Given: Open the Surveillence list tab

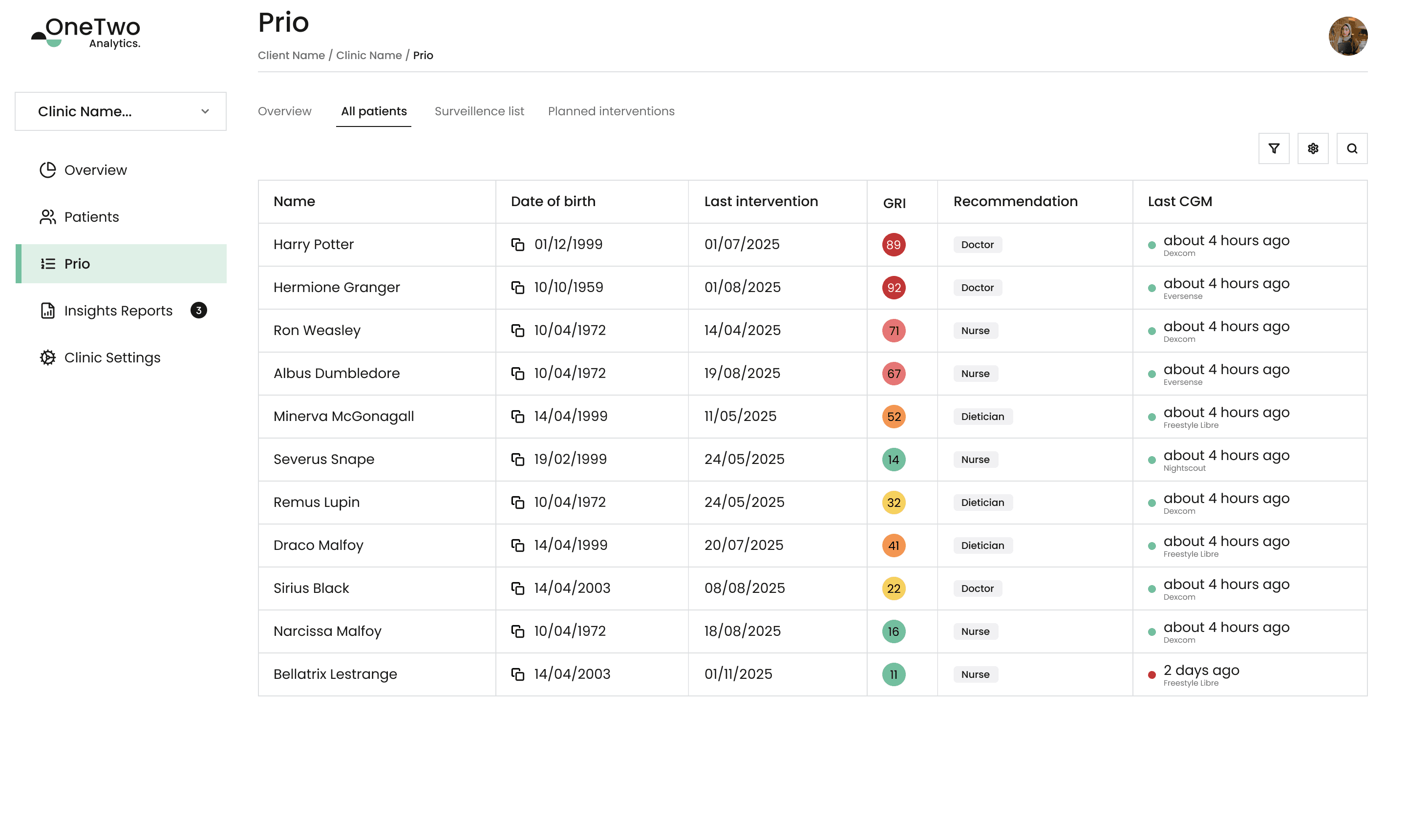Looking at the screenshot, I should 479,111.
